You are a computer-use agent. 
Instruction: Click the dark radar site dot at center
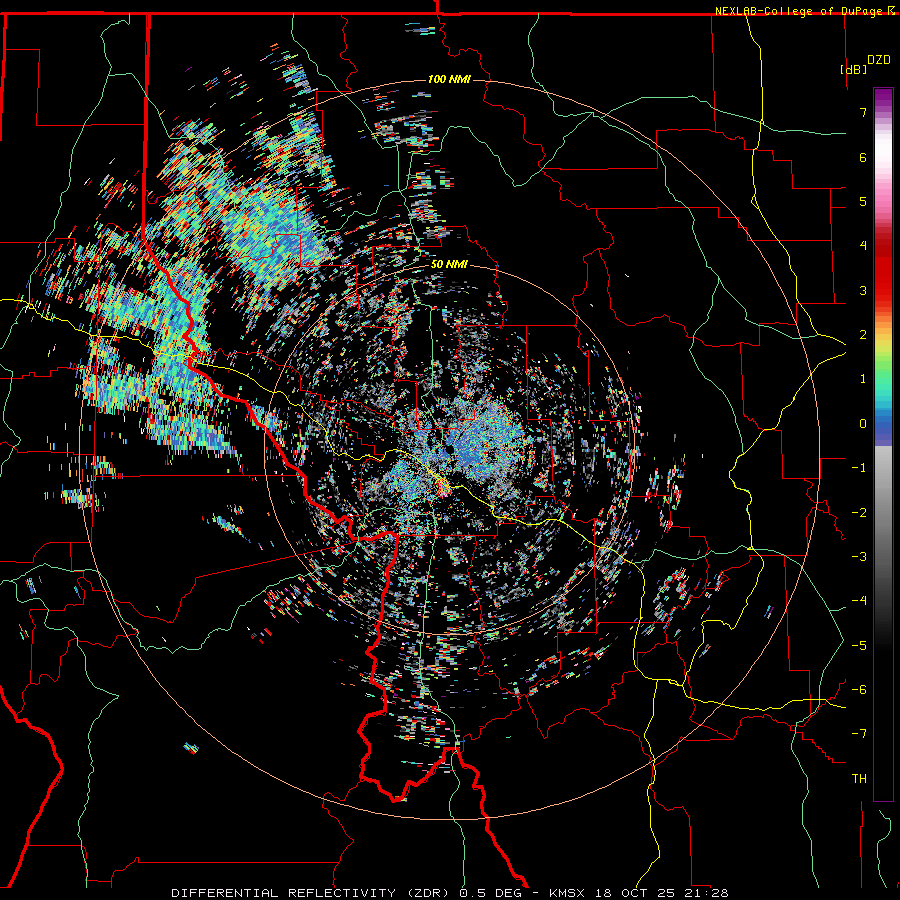tap(449, 449)
